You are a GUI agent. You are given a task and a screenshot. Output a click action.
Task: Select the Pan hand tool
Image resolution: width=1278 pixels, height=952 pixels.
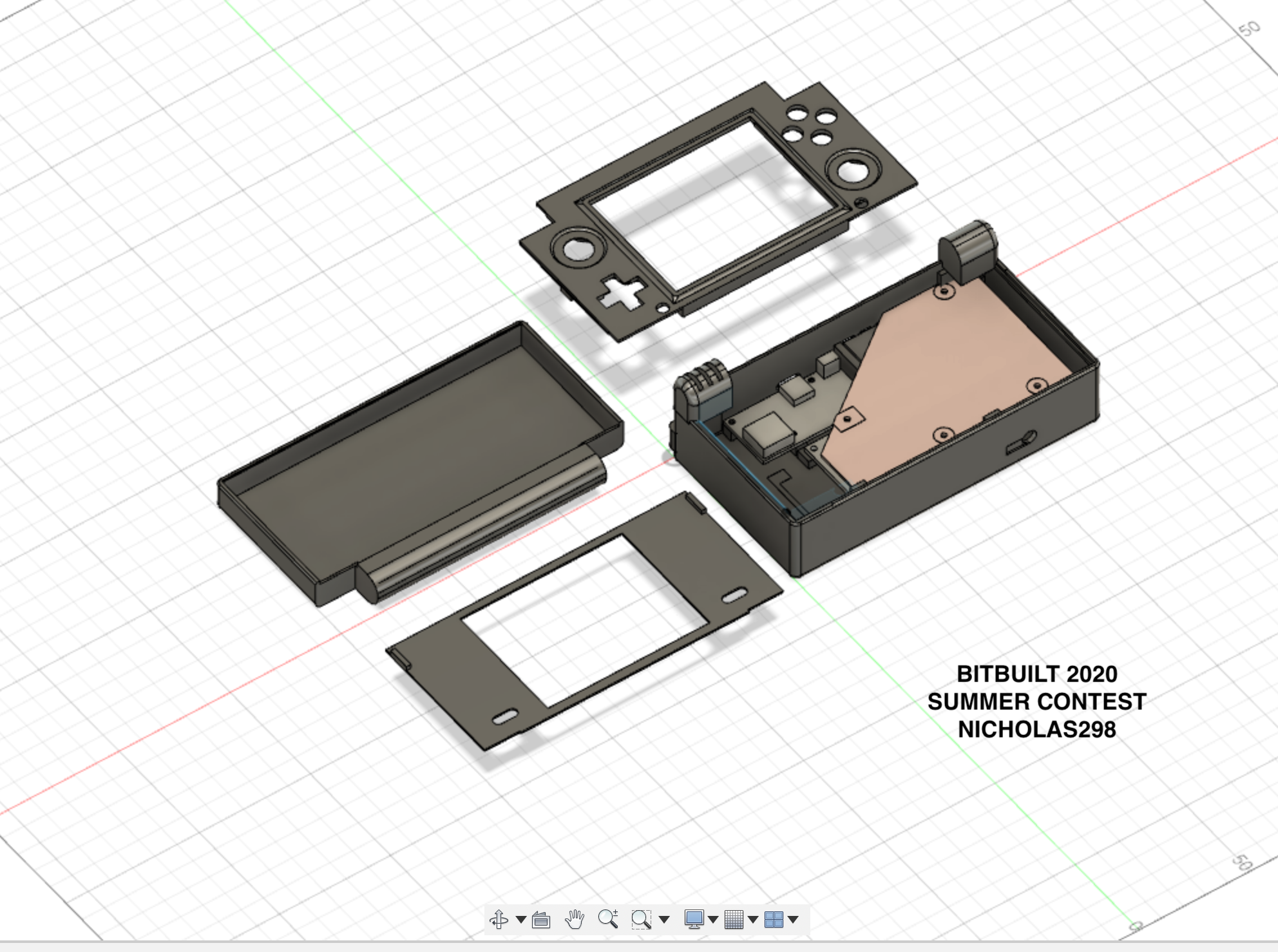pyautogui.click(x=575, y=919)
